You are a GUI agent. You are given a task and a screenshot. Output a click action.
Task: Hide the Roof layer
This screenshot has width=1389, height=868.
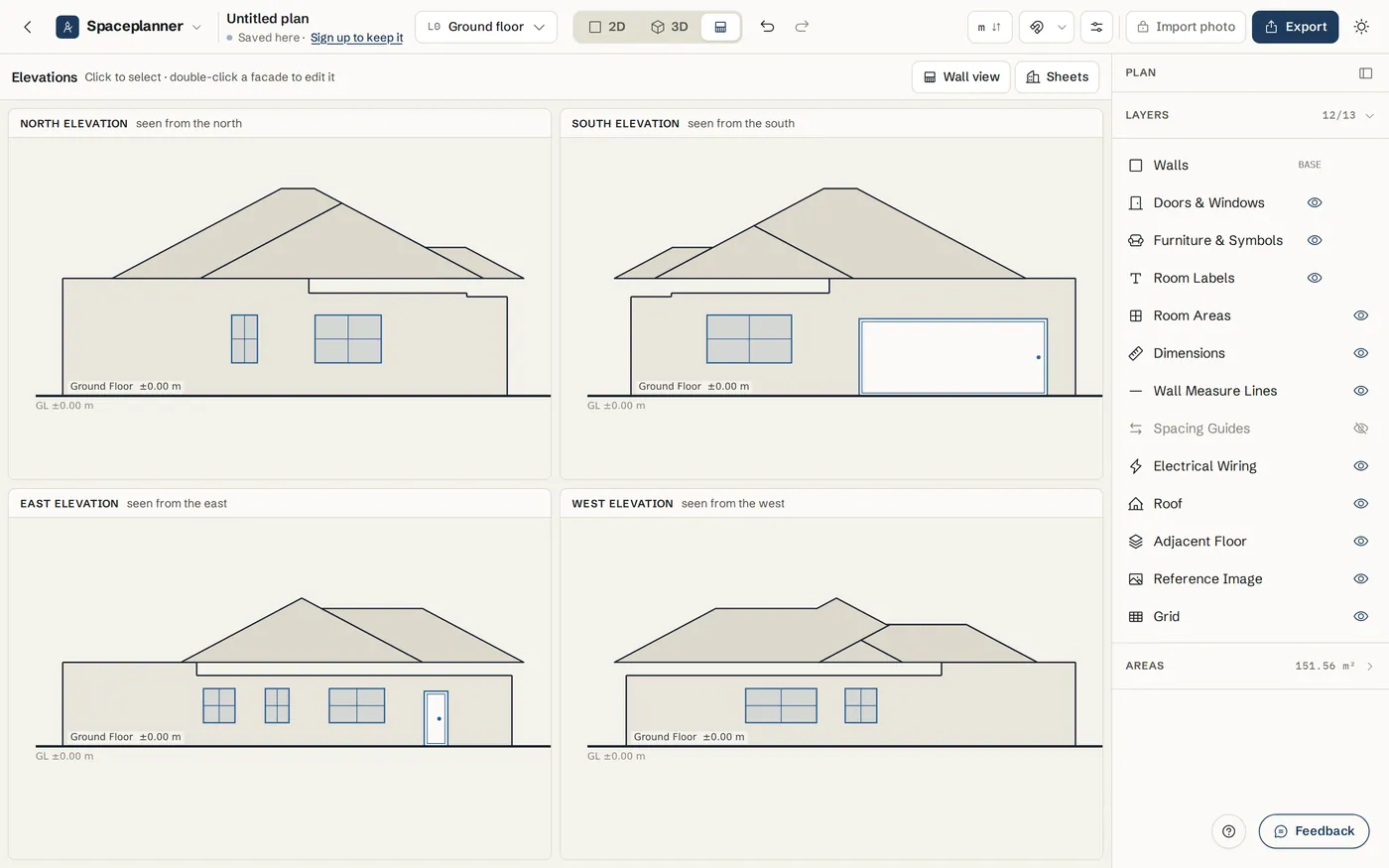1361,504
